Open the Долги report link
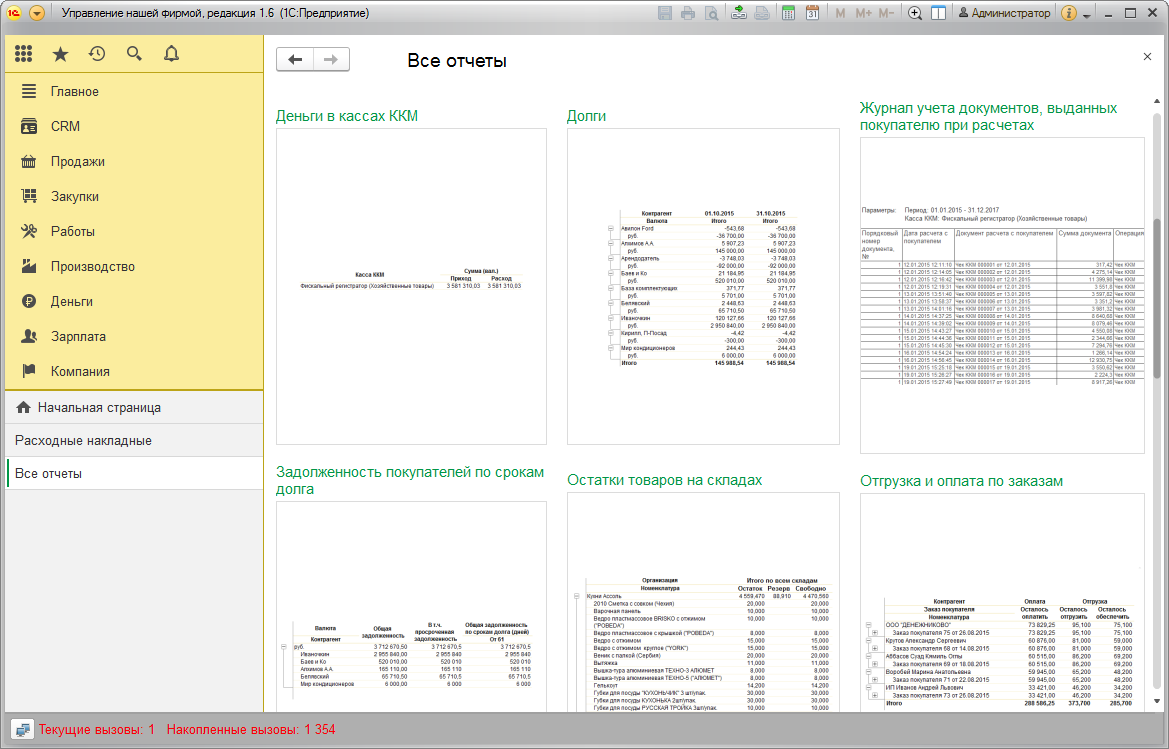The image size is (1169, 749). coord(586,116)
